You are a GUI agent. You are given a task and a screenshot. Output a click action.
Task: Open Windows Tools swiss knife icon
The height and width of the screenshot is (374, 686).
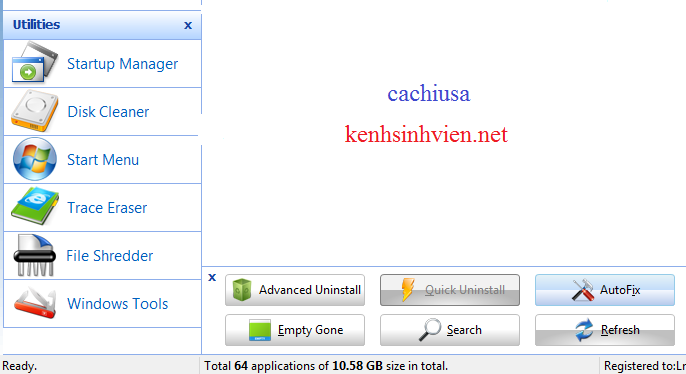(35, 303)
